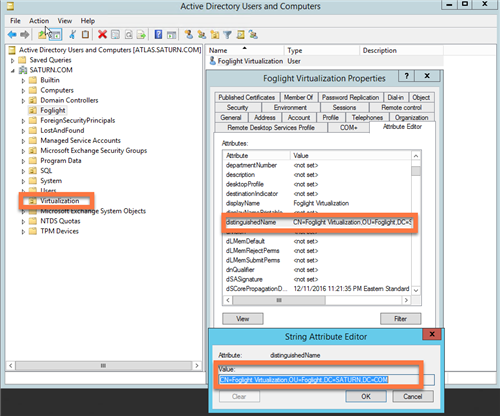500x416 pixels.
Task: Select the dSASignature attribute row
Action: pyautogui.click(x=317, y=279)
